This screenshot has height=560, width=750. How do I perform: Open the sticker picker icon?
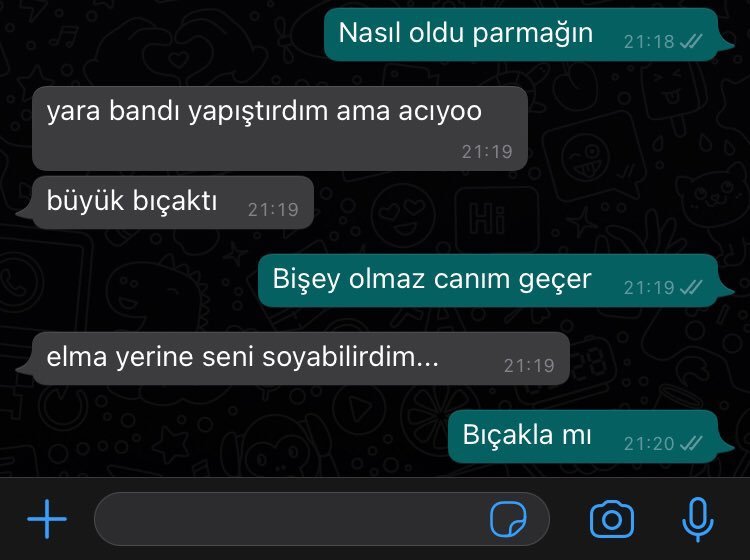[x=508, y=519]
